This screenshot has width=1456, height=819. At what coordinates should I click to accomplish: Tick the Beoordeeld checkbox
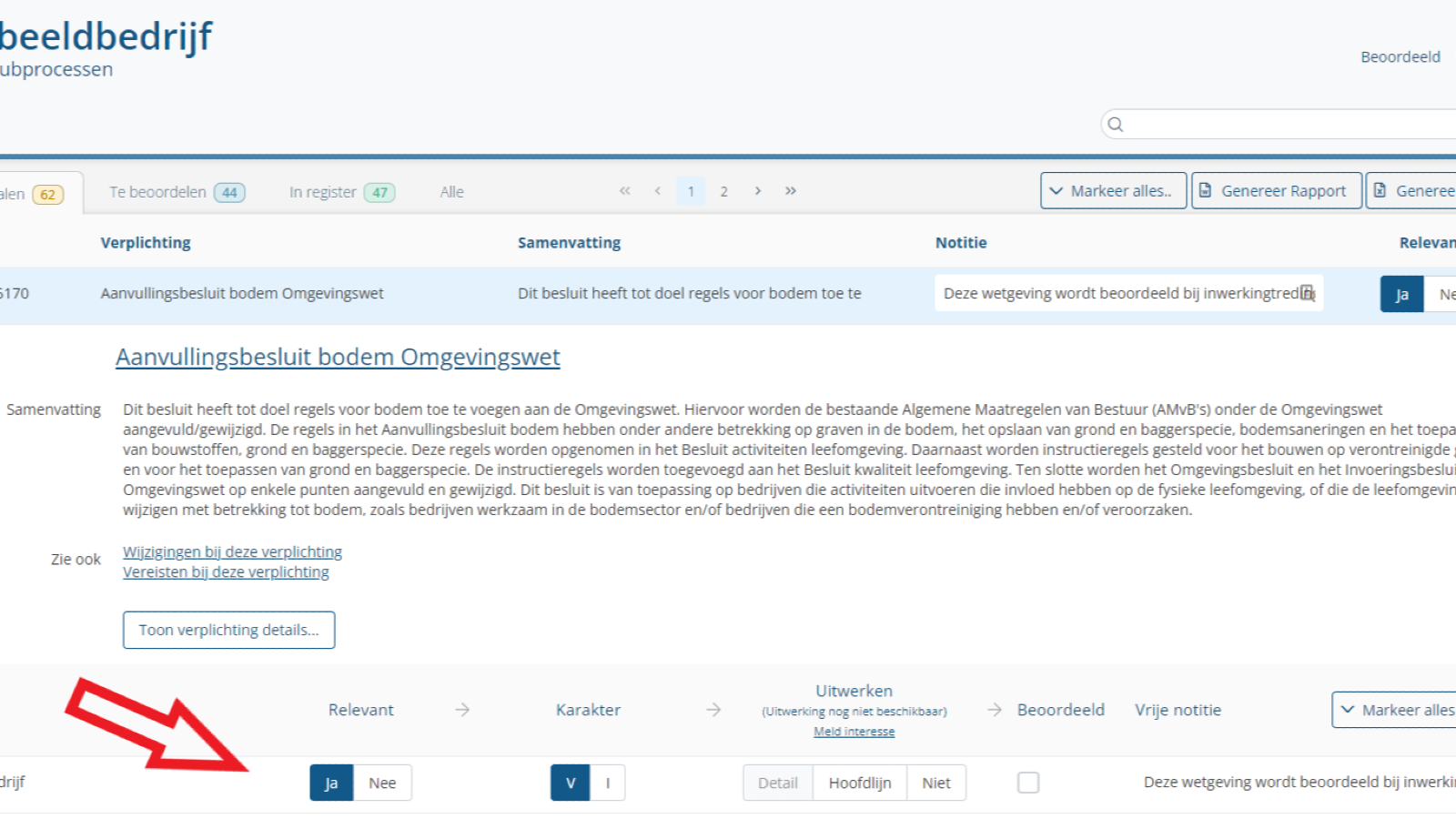click(x=1028, y=783)
